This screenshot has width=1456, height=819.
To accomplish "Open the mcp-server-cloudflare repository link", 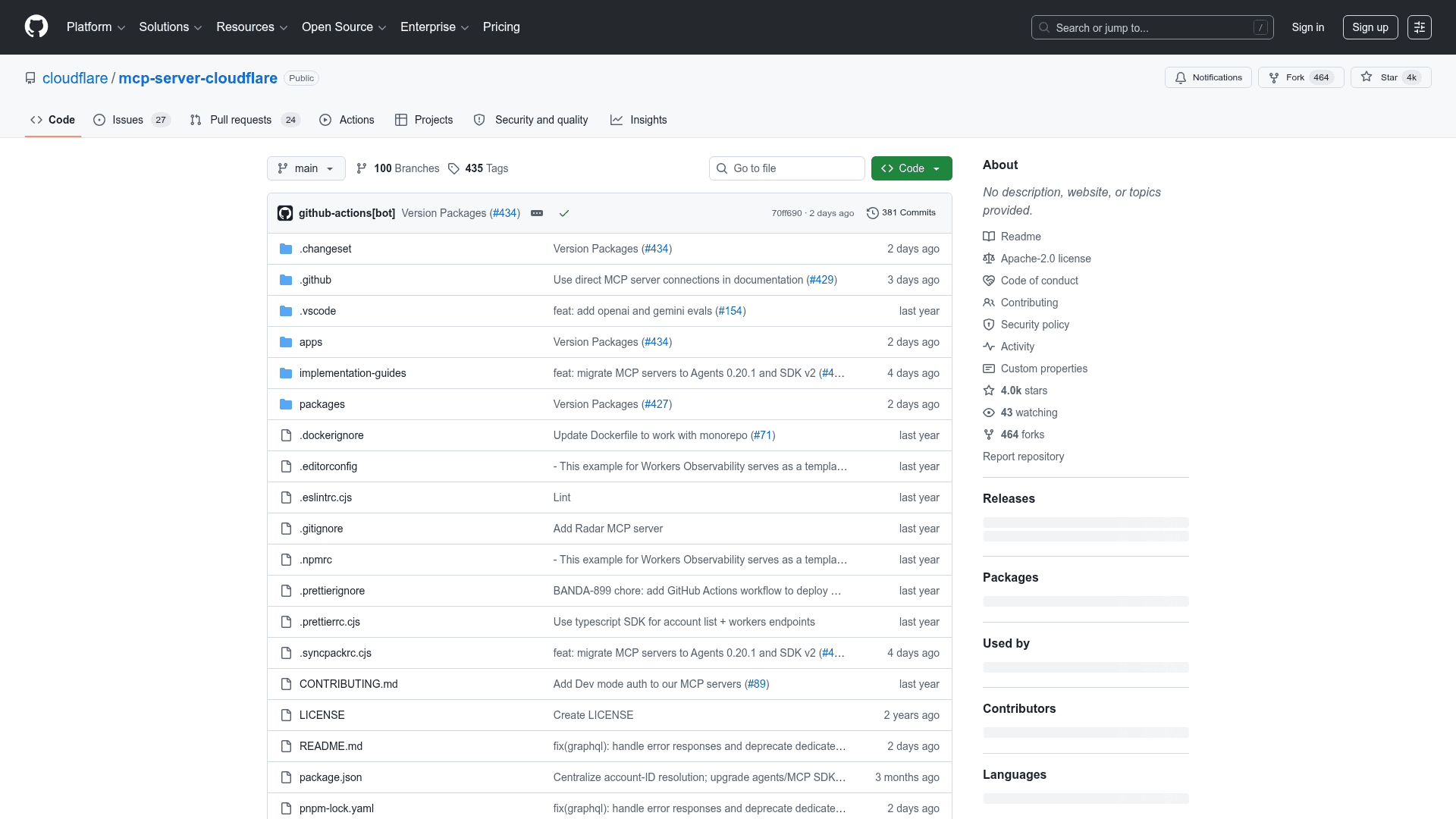I will (x=198, y=78).
